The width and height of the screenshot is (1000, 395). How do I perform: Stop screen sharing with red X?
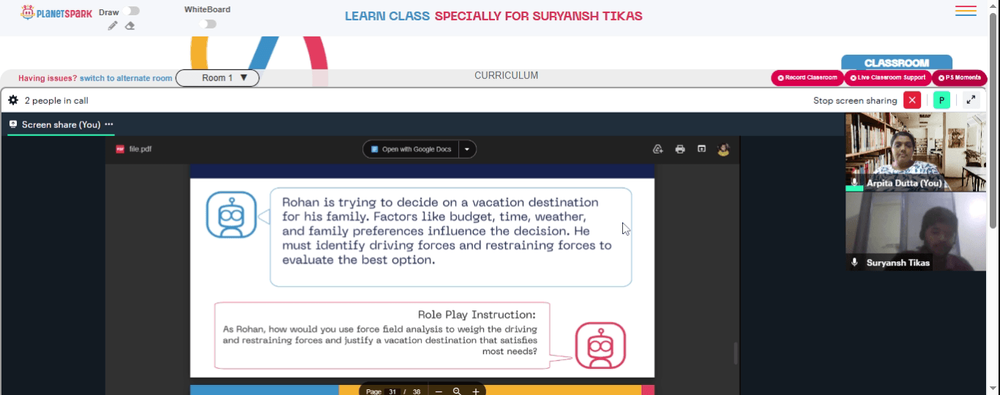point(912,100)
